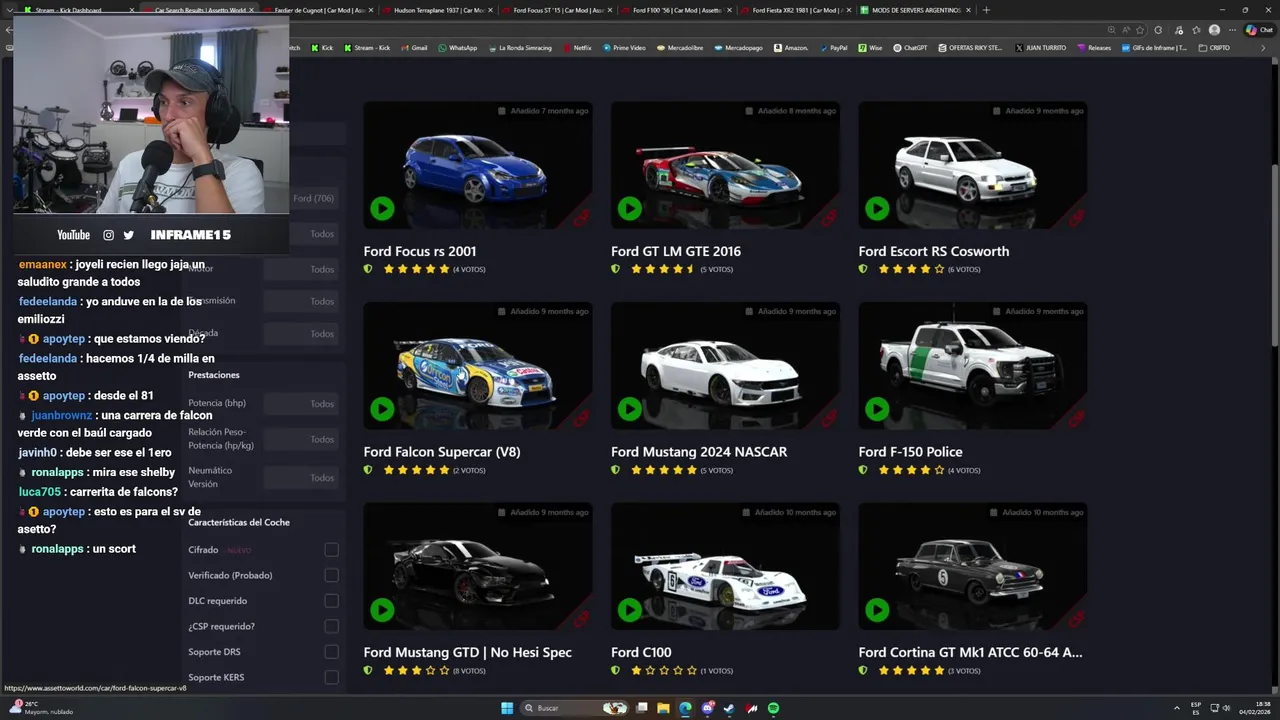Play the Ford C100 preview

(629, 609)
